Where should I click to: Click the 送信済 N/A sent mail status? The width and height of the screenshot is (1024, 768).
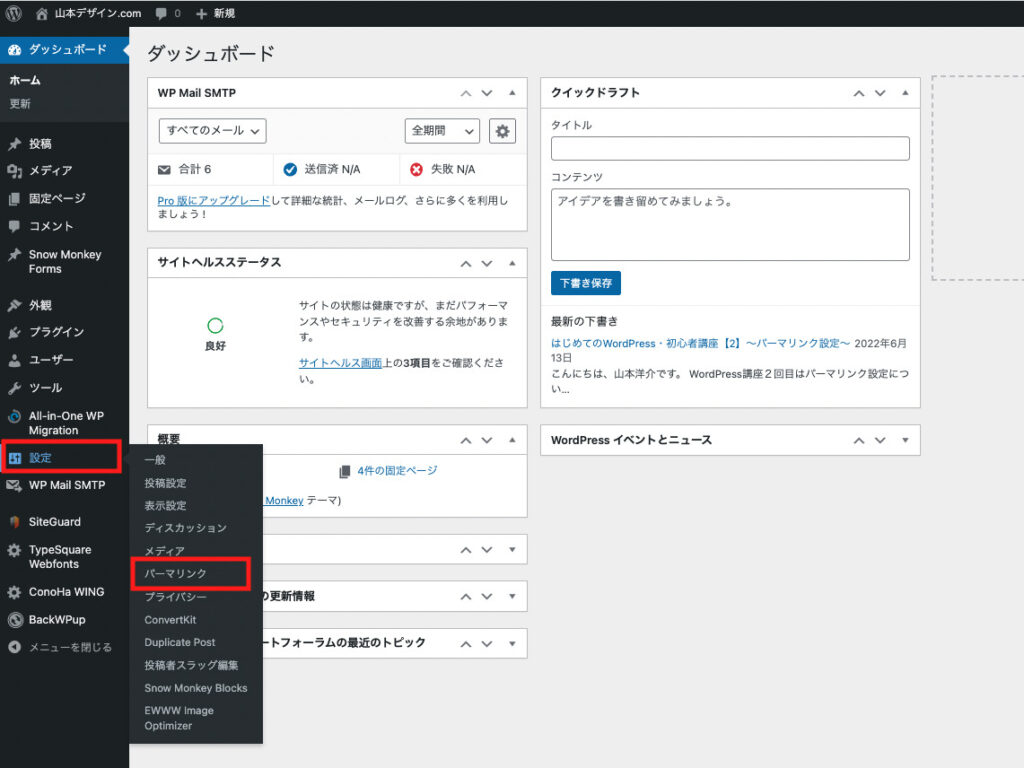click(321, 170)
